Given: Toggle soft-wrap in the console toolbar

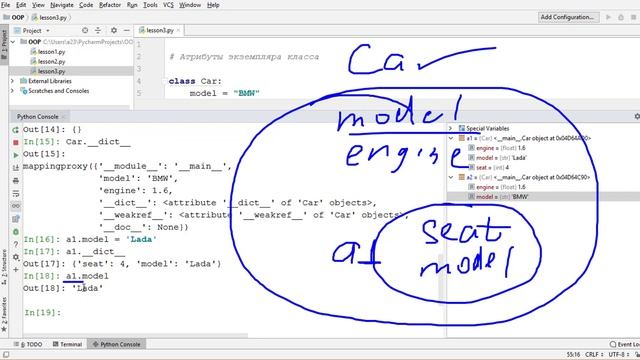Looking at the screenshot, I should click(16, 193).
